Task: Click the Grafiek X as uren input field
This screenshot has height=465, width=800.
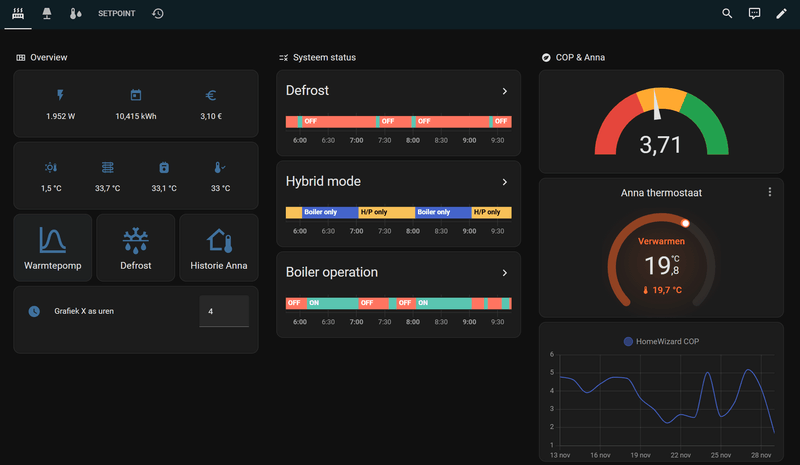Action: pyautogui.click(x=224, y=311)
